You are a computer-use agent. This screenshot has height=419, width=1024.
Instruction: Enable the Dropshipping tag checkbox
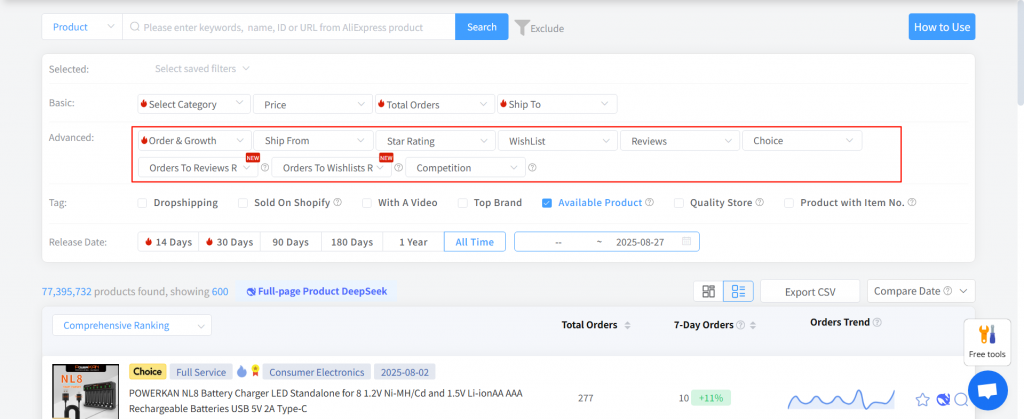click(142, 203)
